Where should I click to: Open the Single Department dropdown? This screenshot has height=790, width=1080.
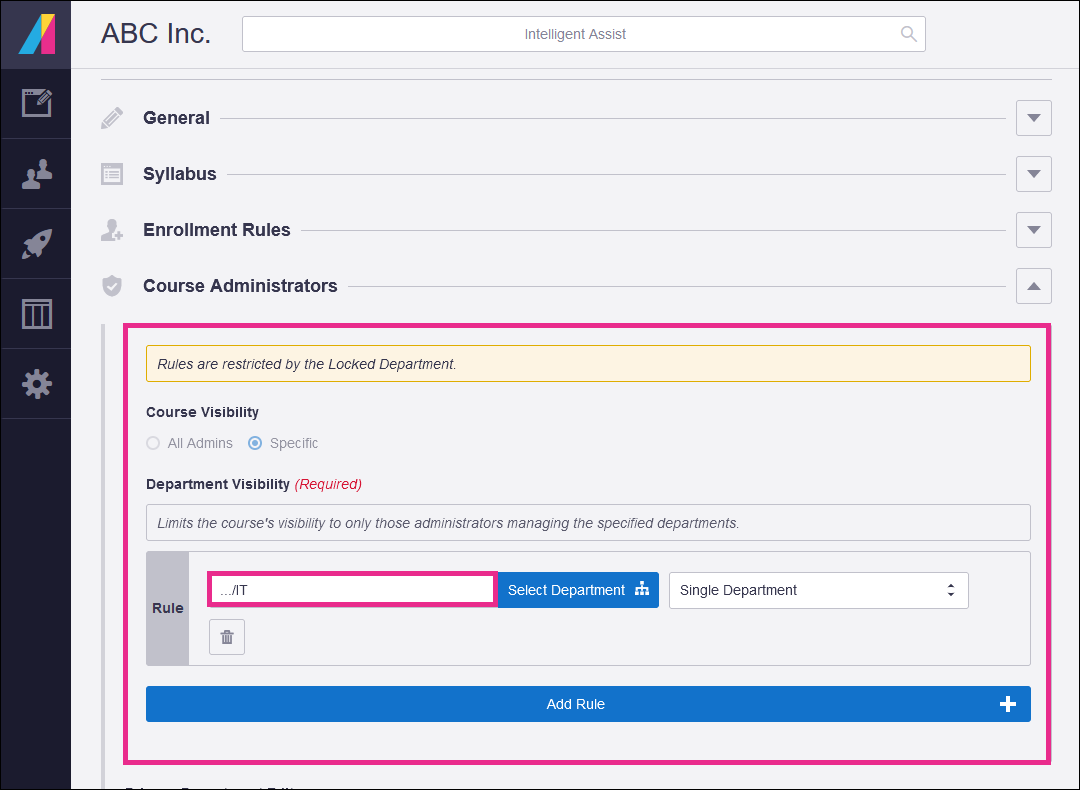point(818,590)
